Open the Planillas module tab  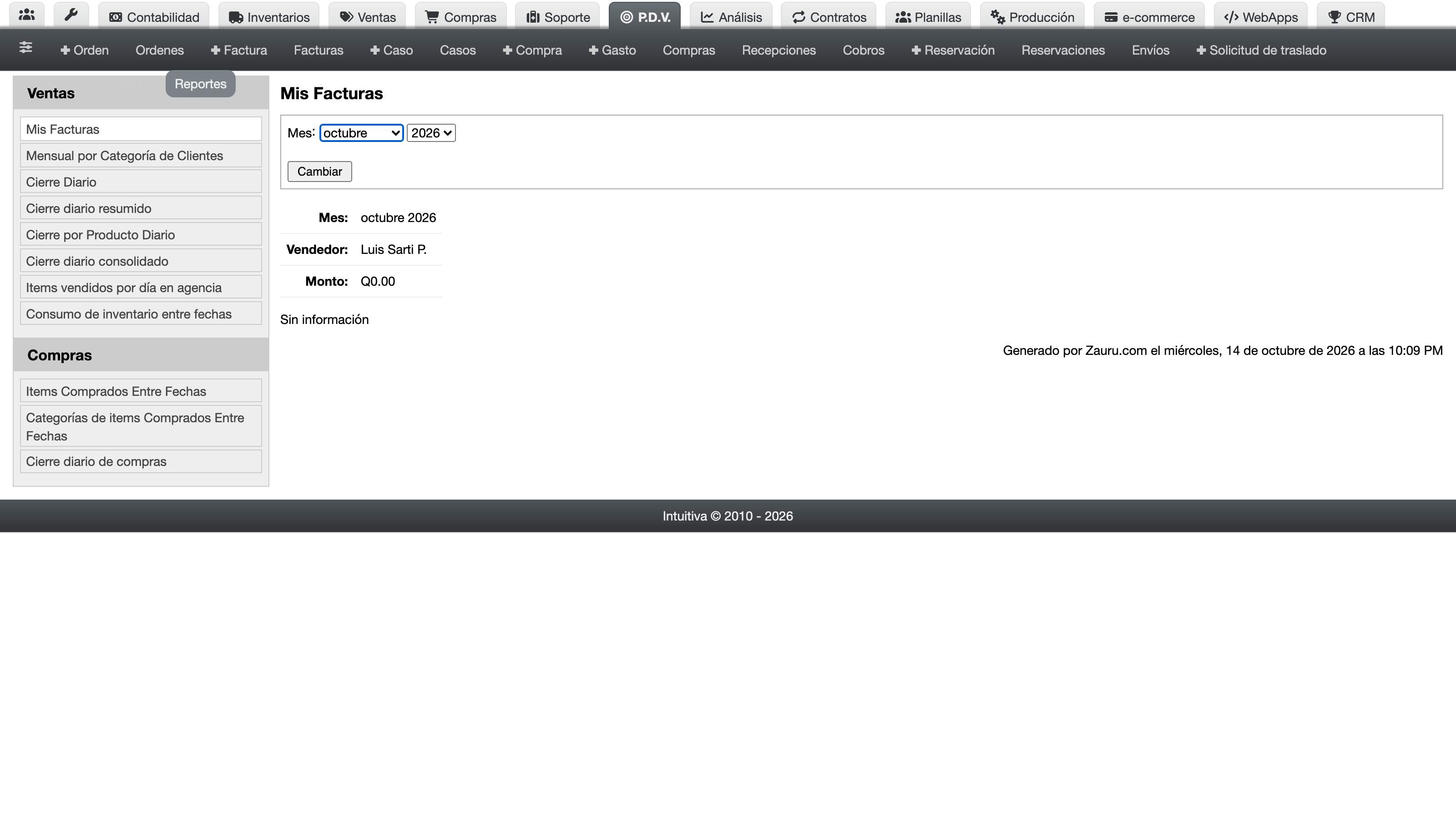(x=929, y=17)
